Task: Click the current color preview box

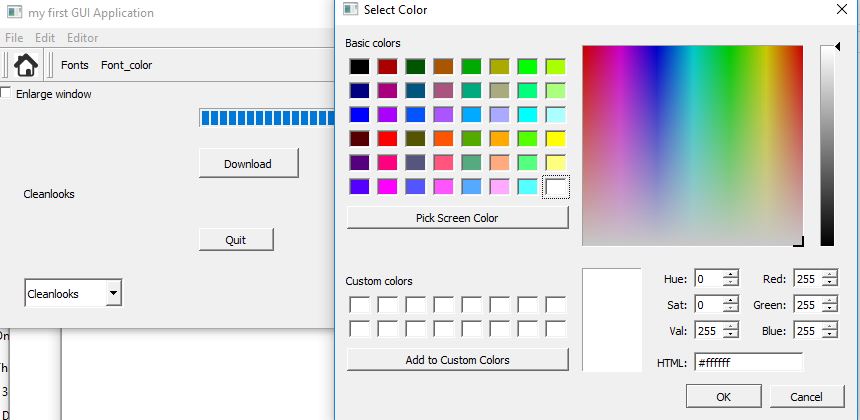Action: (x=612, y=320)
